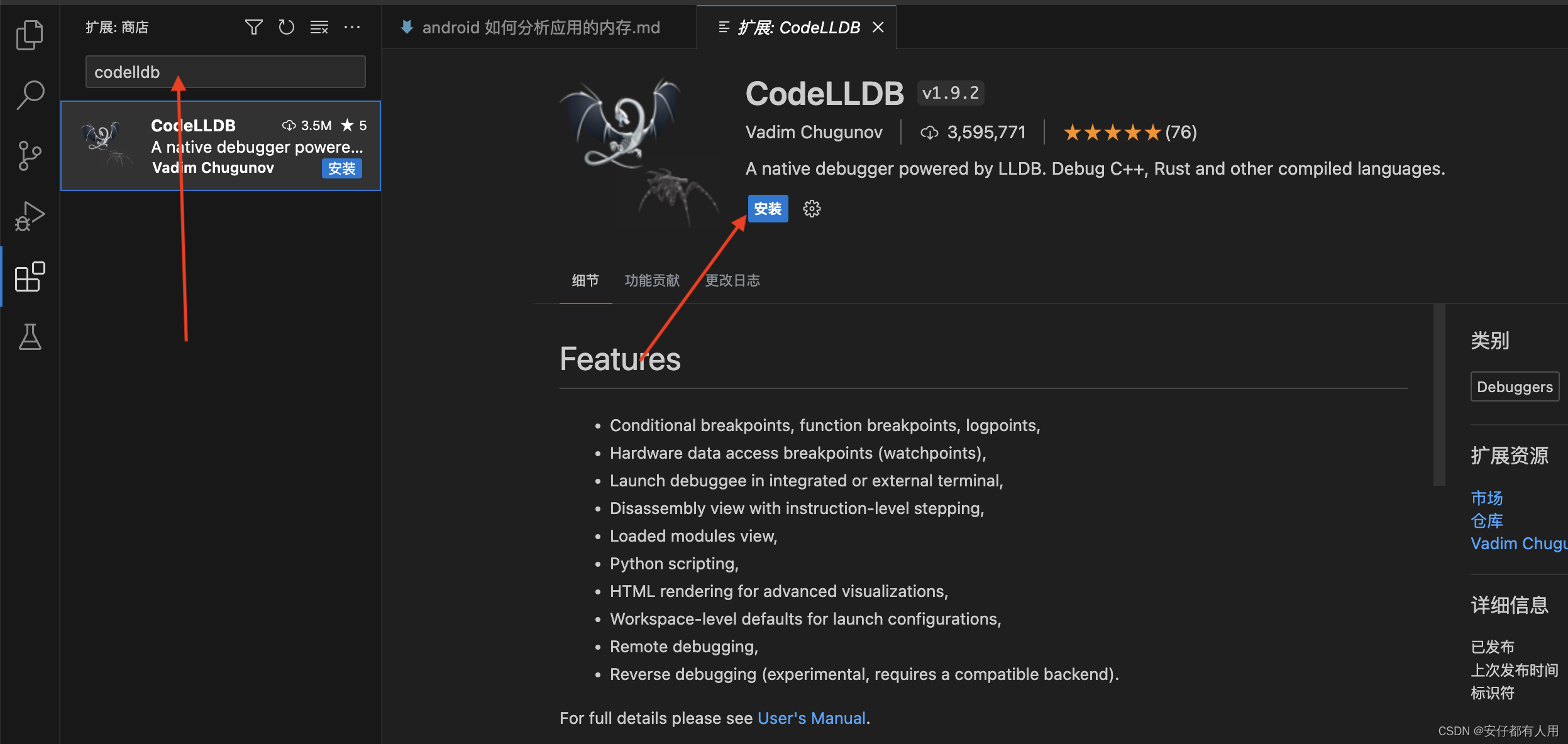The width and height of the screenshot is (1568, 744).
Task: Click the 3,595,771 install count
Action: click(973, 133)
